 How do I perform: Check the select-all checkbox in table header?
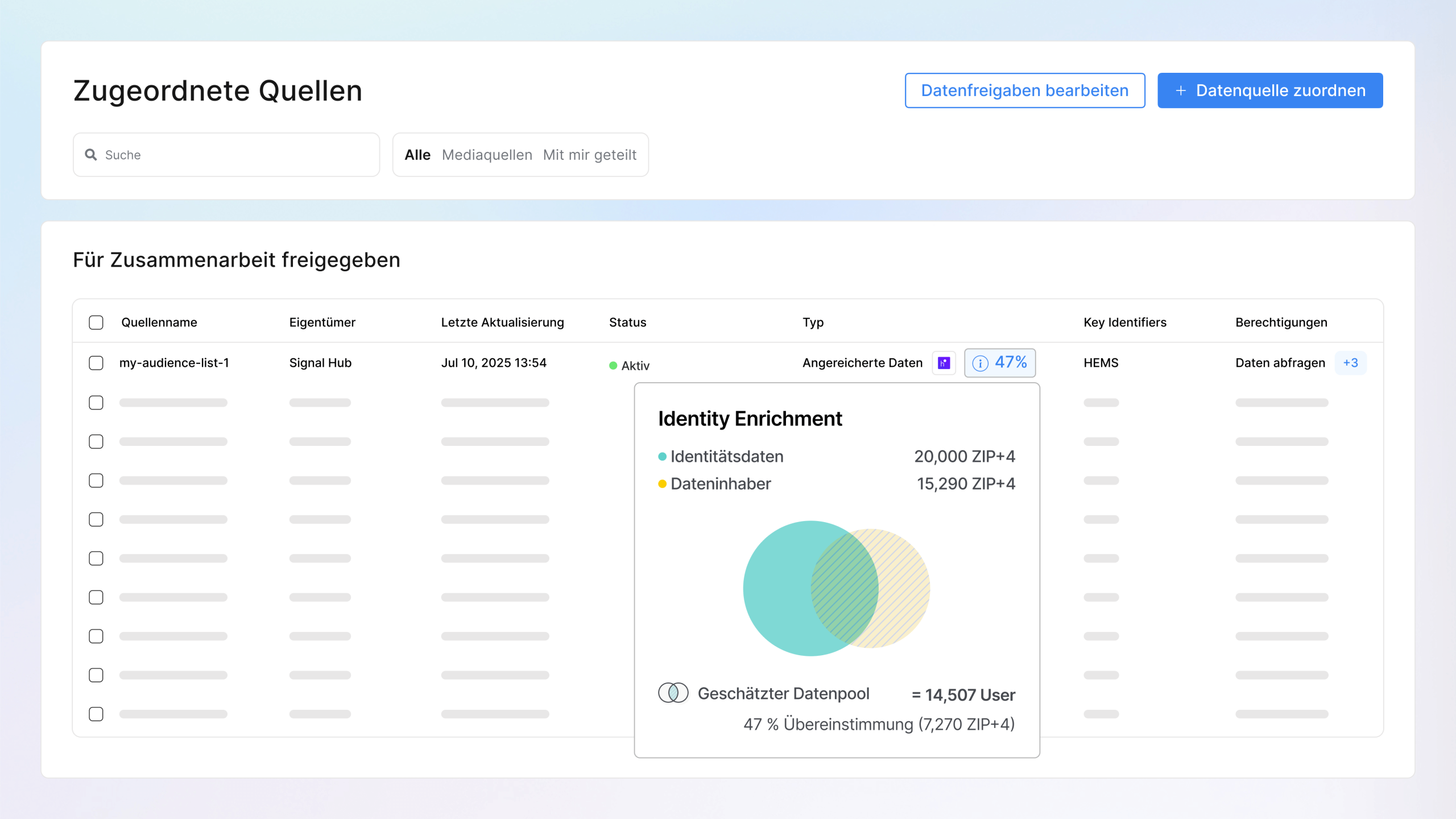(x=96, y=322)
